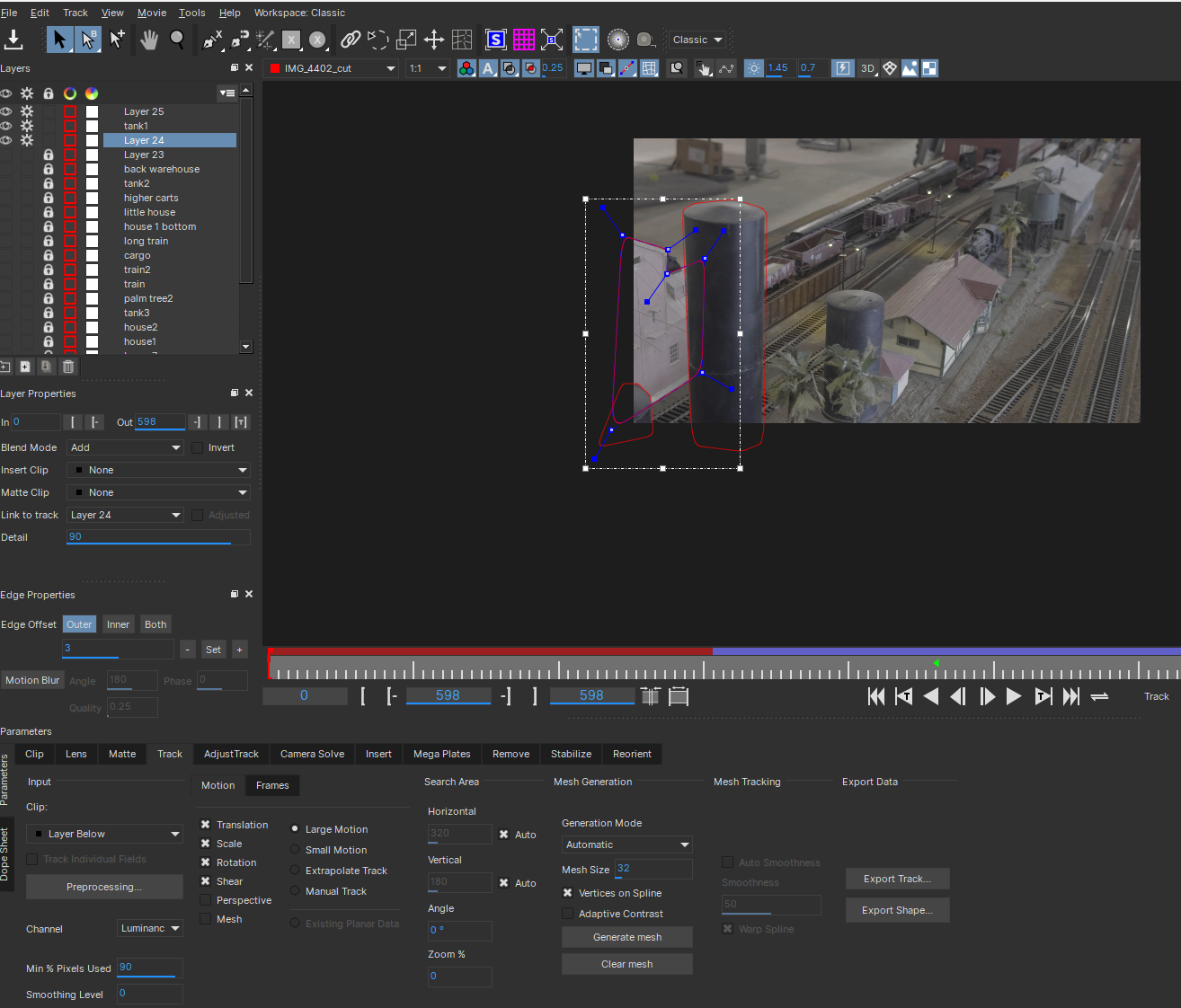Click the Preprocessing... button
This screenshot has height=1008, width=1181.
tap(104, 887)
